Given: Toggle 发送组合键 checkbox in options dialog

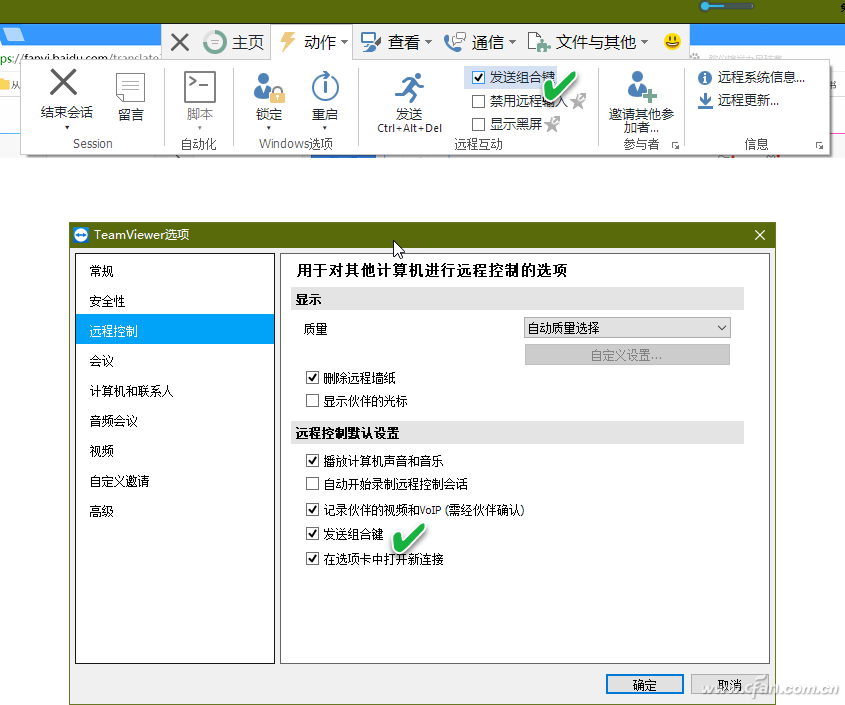Looking at the screenshot, I should pos(312,534).
